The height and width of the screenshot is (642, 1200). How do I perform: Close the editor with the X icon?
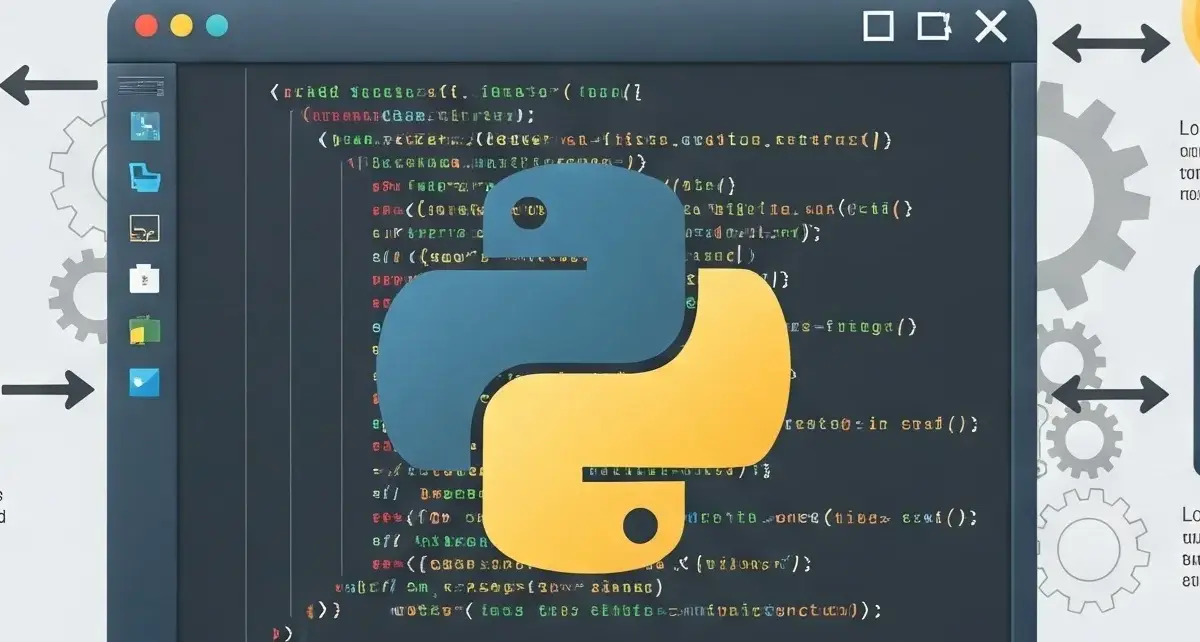(990, 26)
